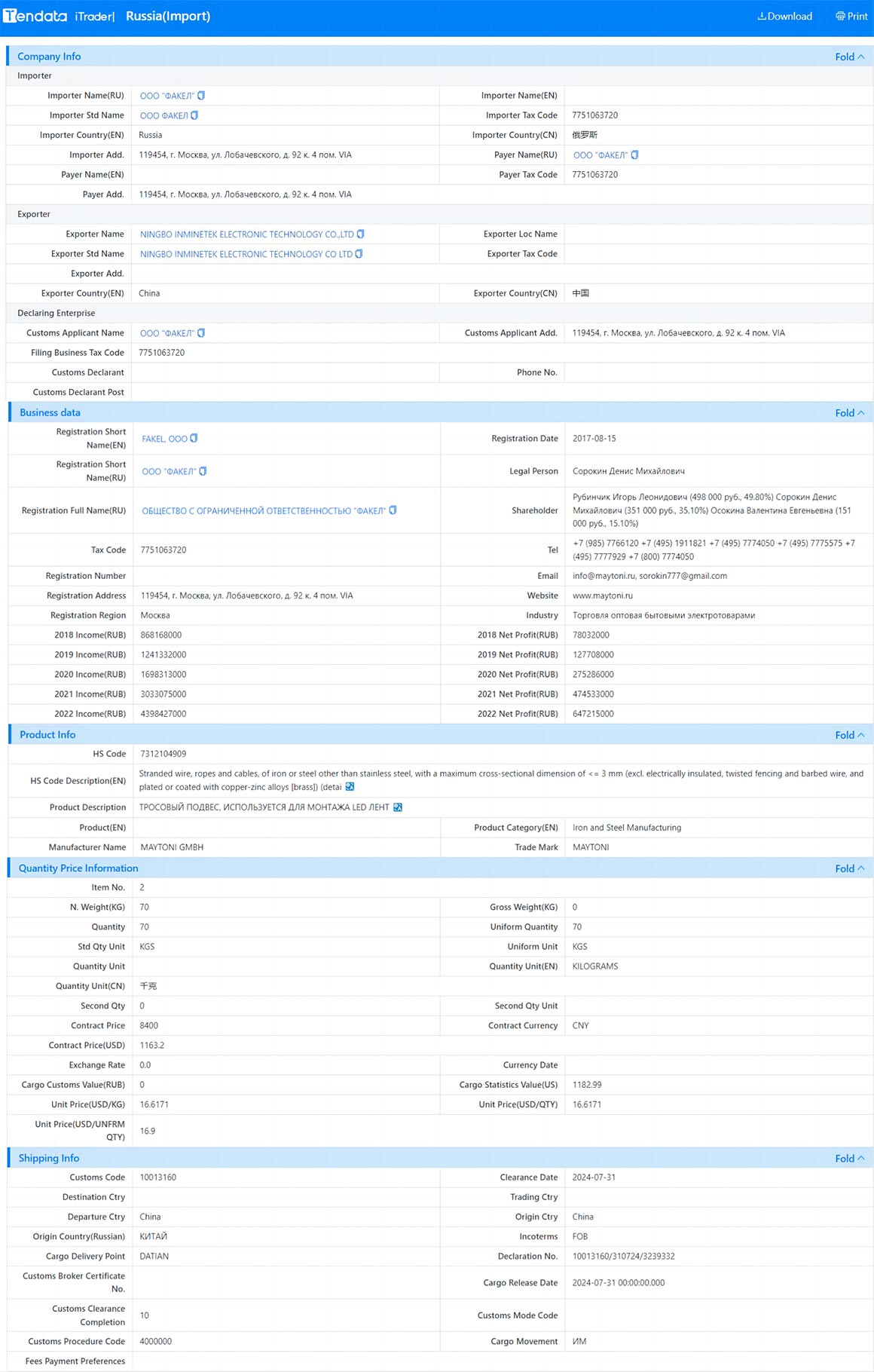Select Legal Person Сорокин Денис Михайлович
Viewport: 874px width, 1372px height.
[629, 471]
